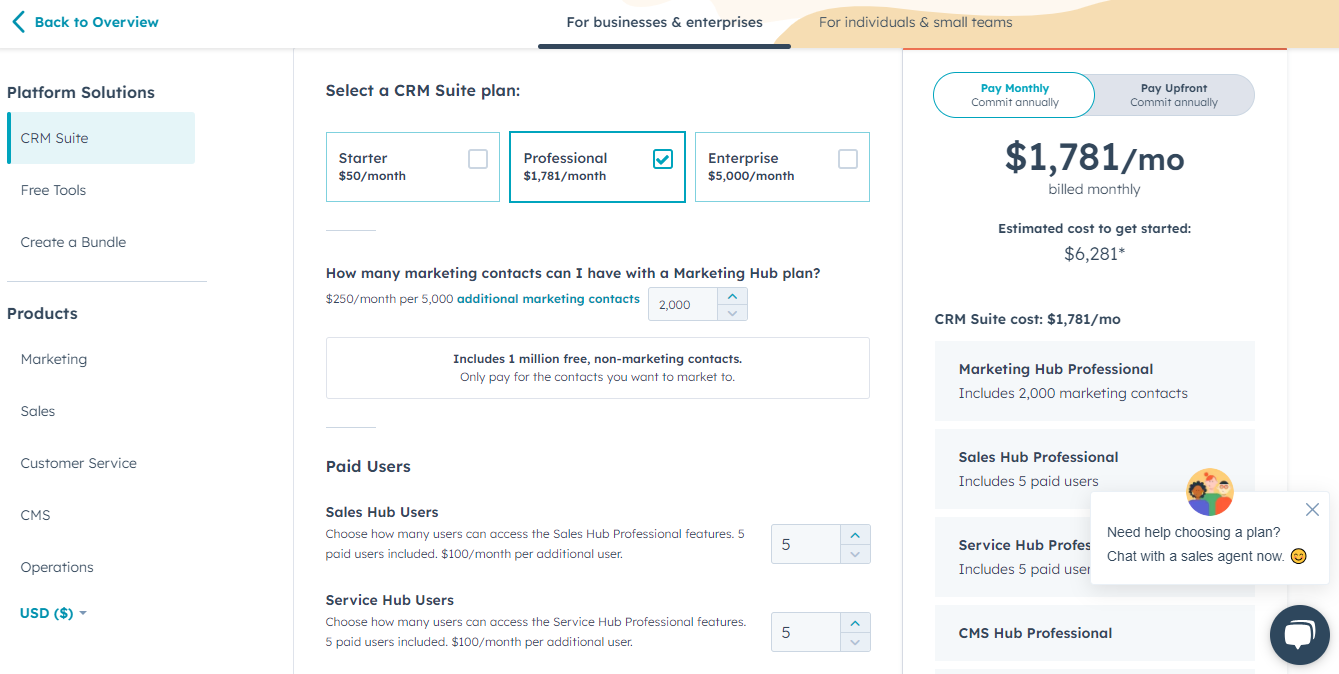Check the Enterprise plan checkbox
This screenshot has width=1339, height=674.
848,159
